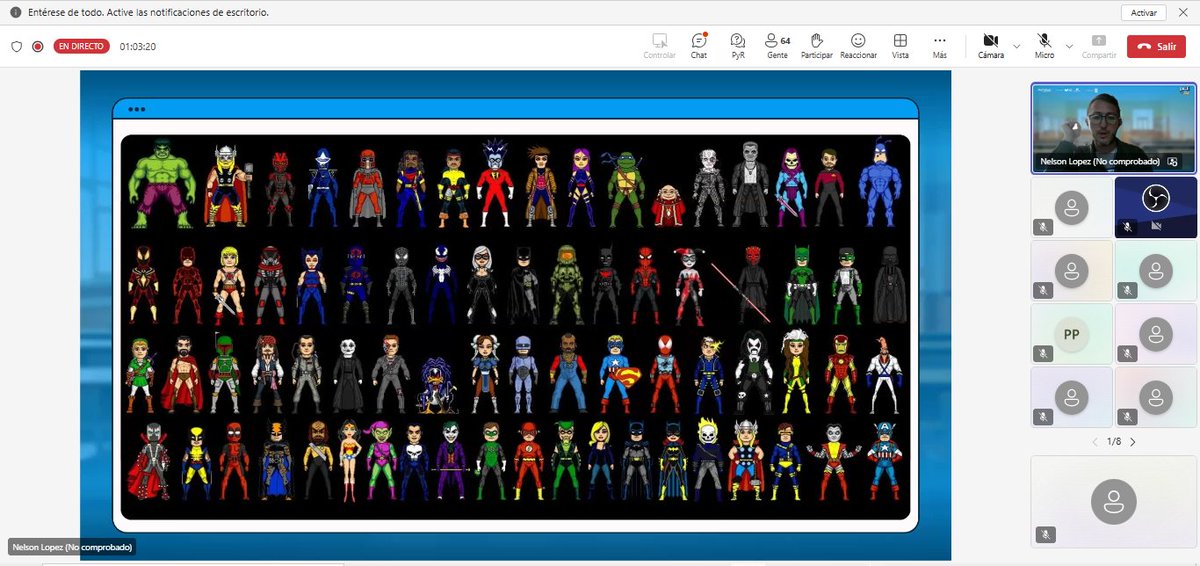Viewport: 1200px width, 566px height.
Task: Click Activar desktop notifications button
Action: pos(1144,13)
